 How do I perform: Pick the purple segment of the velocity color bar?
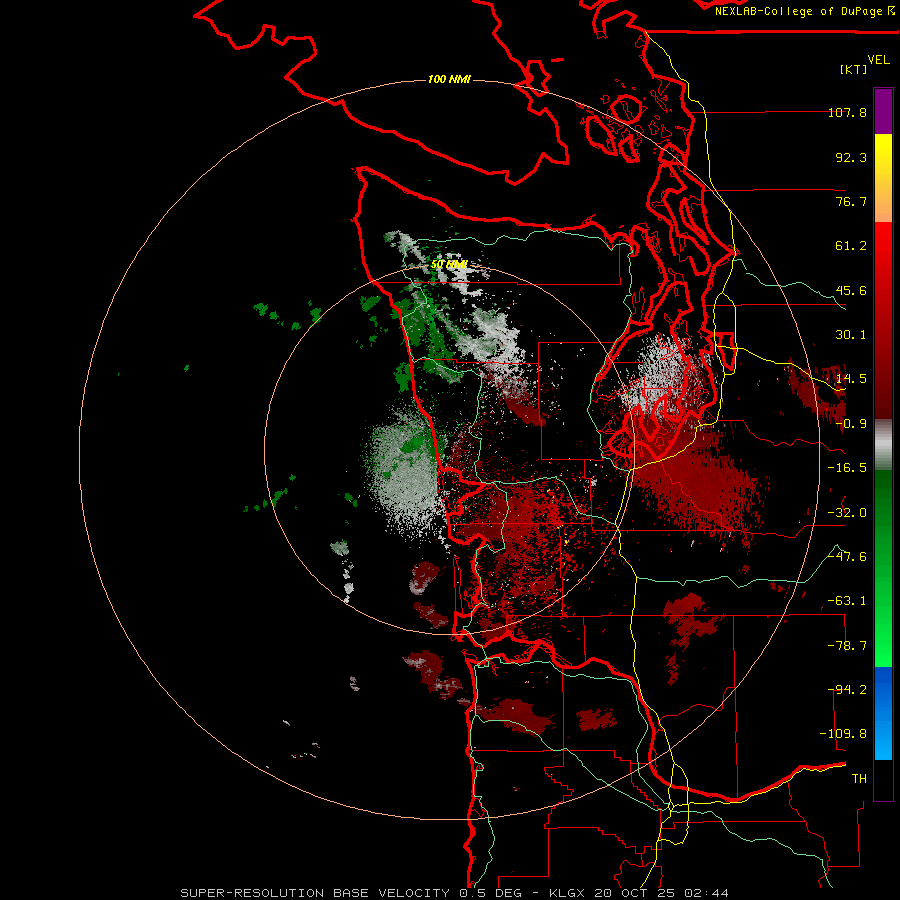click(x=883, y=111)
